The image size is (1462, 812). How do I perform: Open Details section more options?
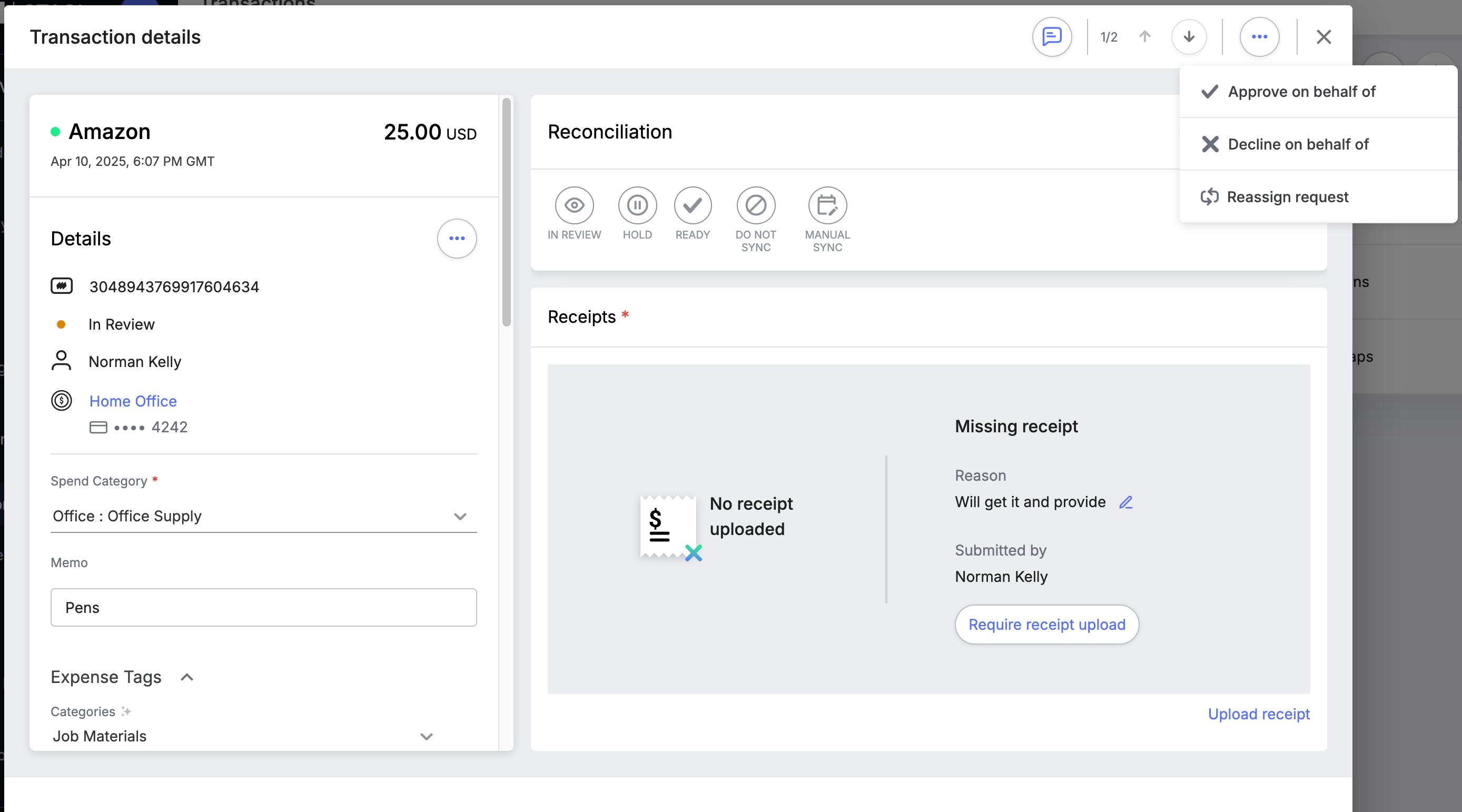[x=457, y=239]
